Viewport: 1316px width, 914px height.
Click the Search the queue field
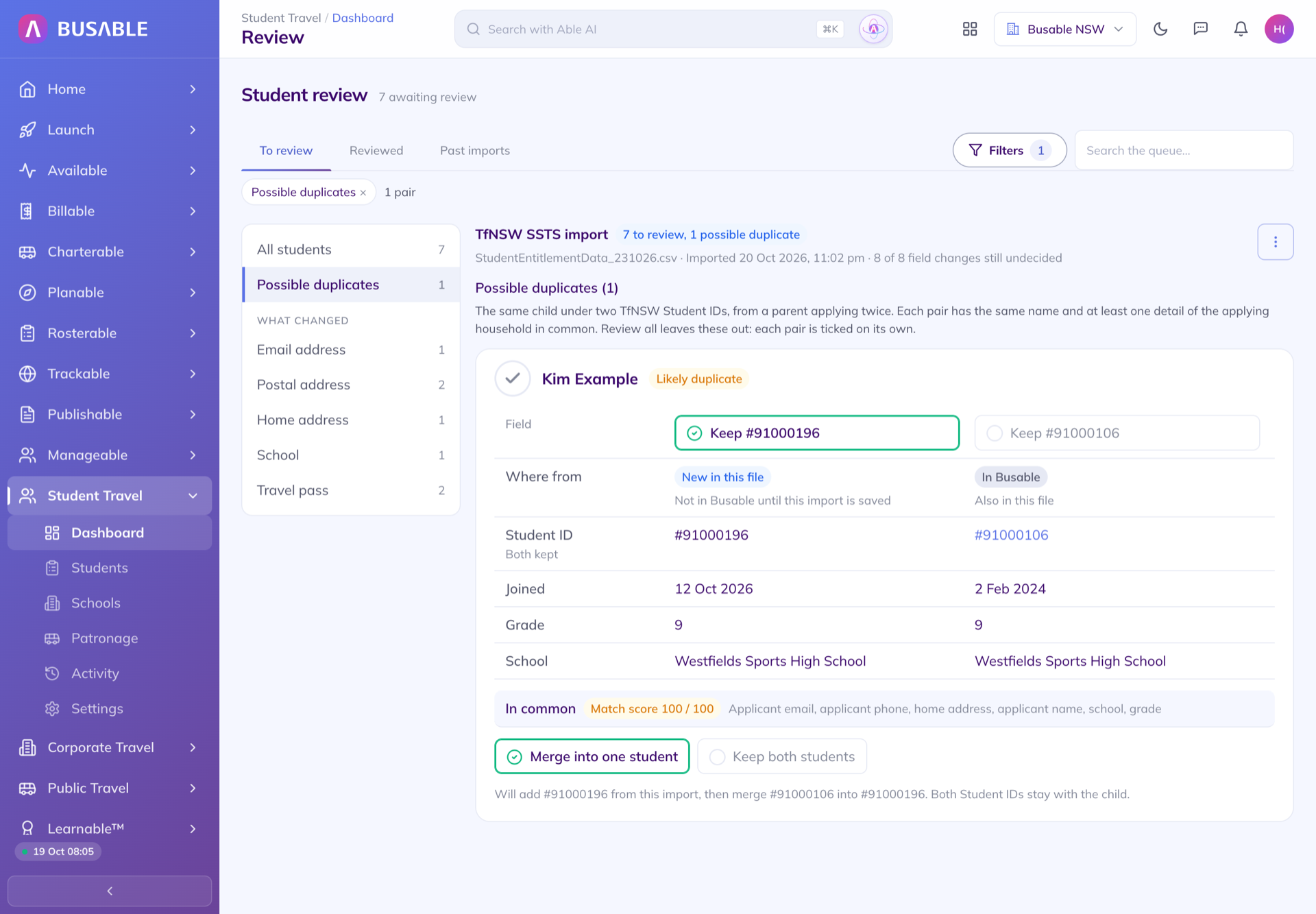1184,150
